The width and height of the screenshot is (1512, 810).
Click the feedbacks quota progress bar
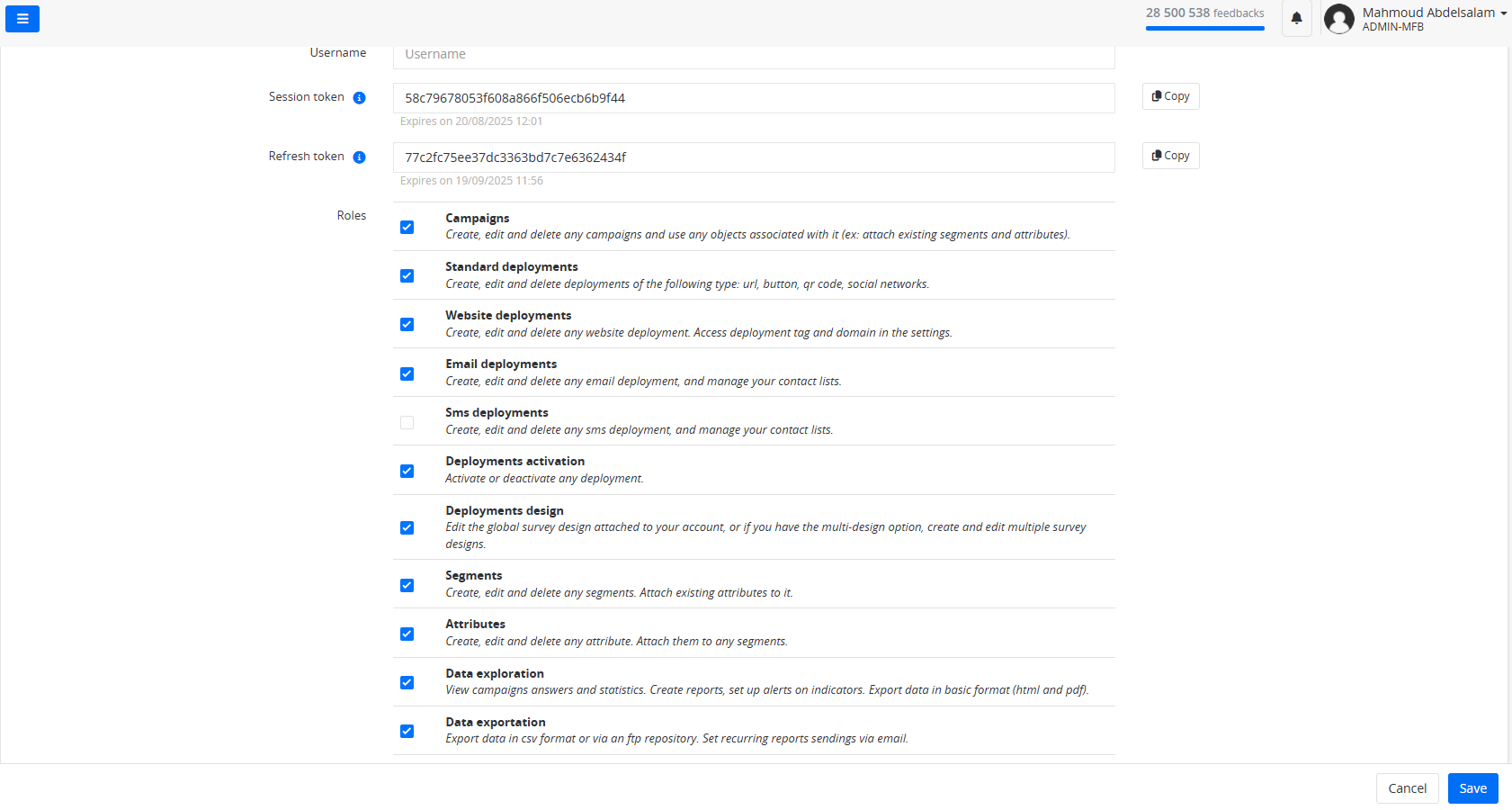pyautogui.click(x=1204, y=28)
